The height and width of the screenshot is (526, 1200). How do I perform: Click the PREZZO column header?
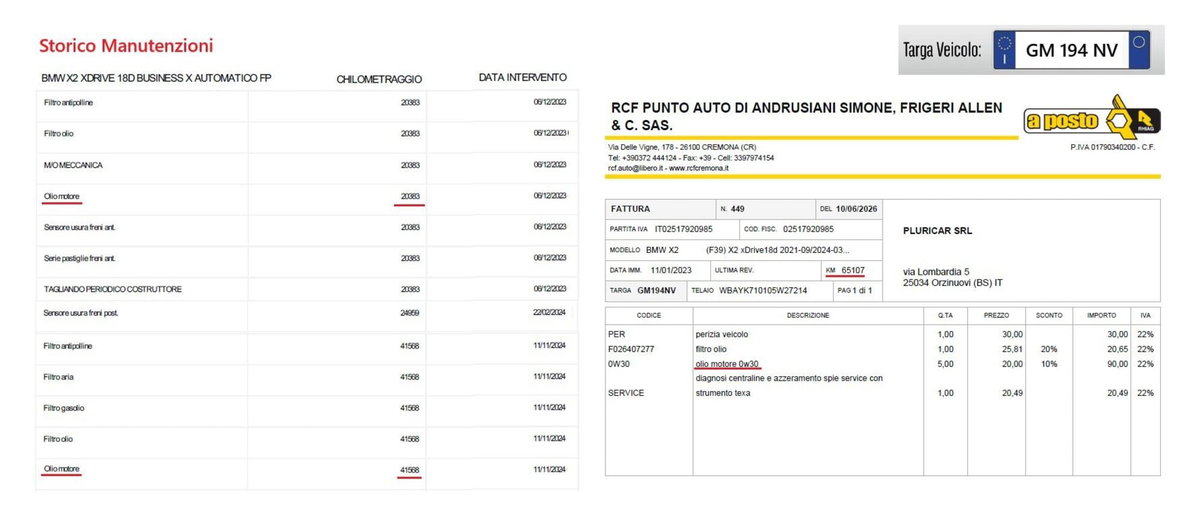996,315
